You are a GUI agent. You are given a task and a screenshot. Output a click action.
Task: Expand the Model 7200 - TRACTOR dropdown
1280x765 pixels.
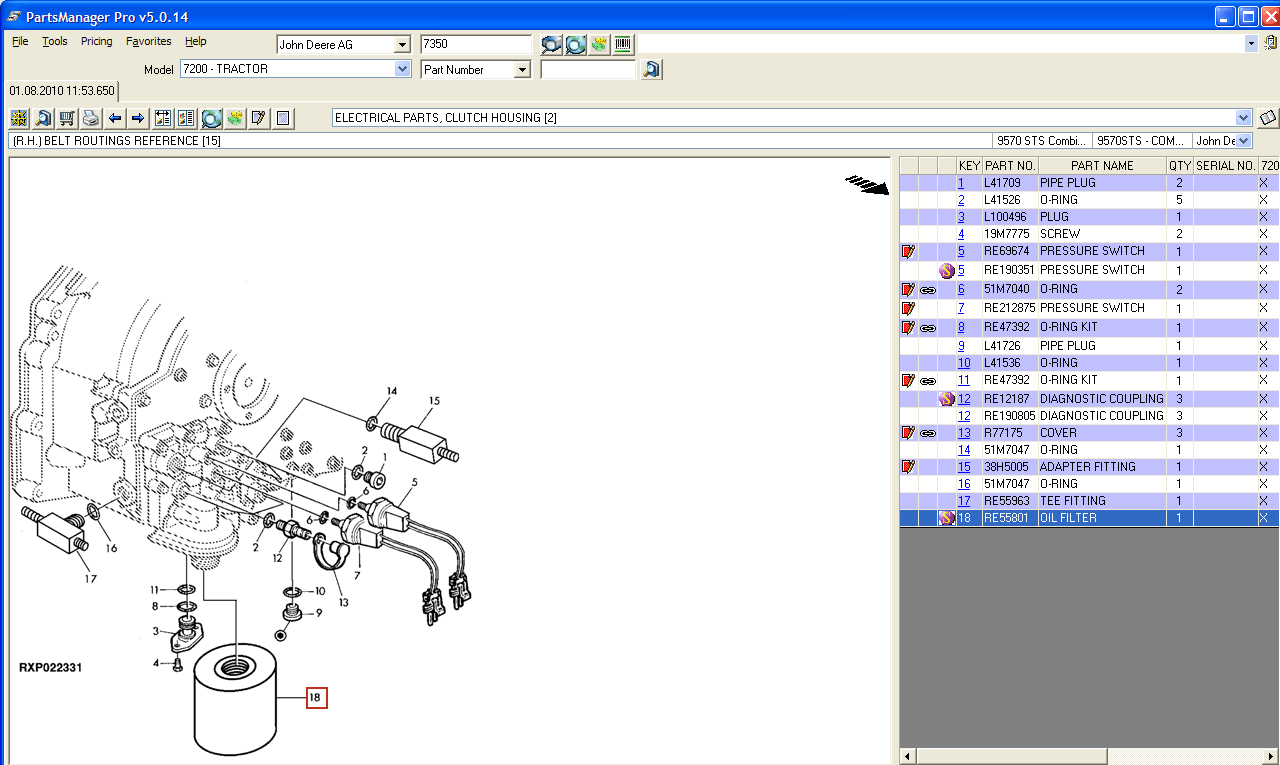tap(402, 69)
